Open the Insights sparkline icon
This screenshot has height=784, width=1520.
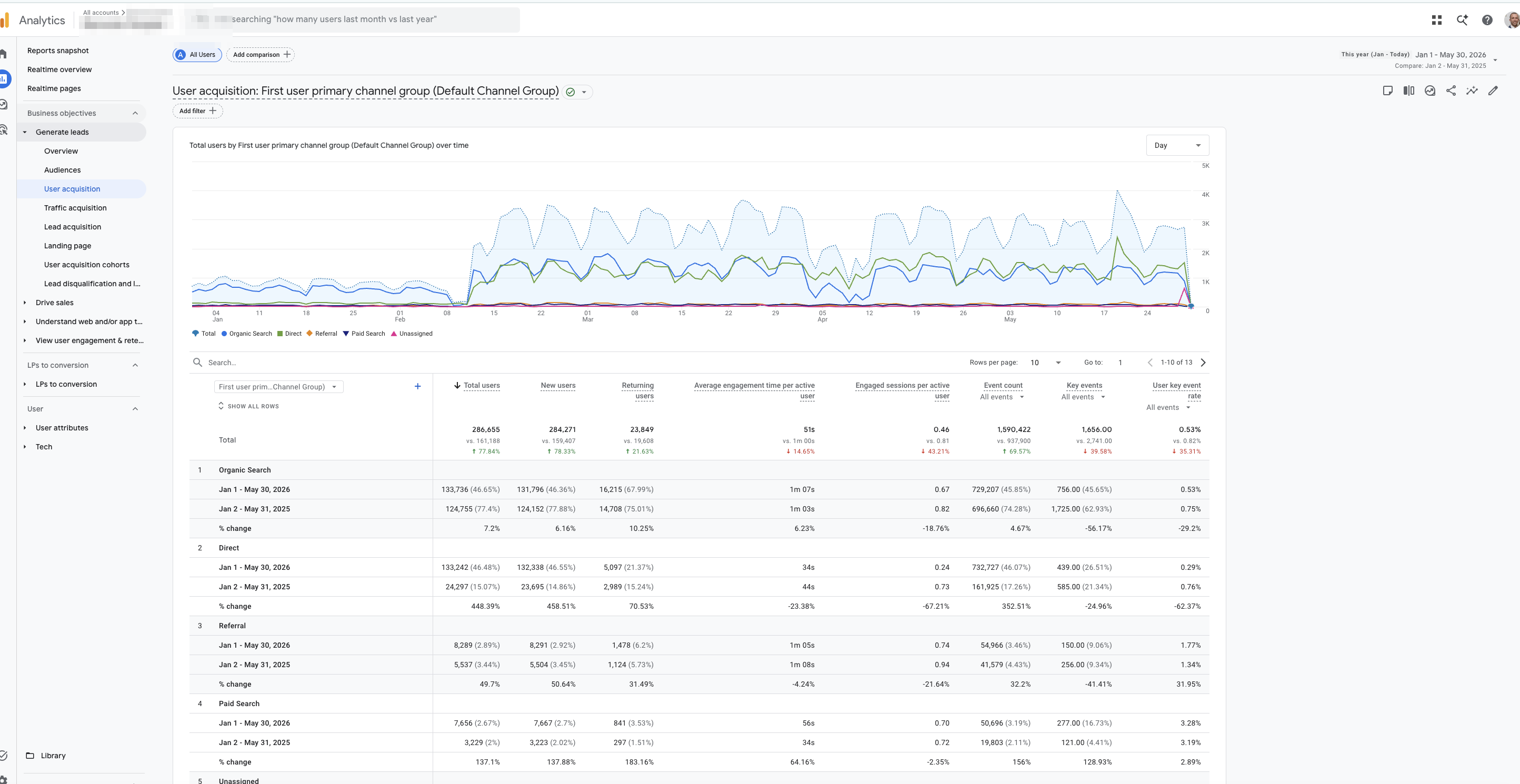pyautogui.click(x=1472, y=91)
